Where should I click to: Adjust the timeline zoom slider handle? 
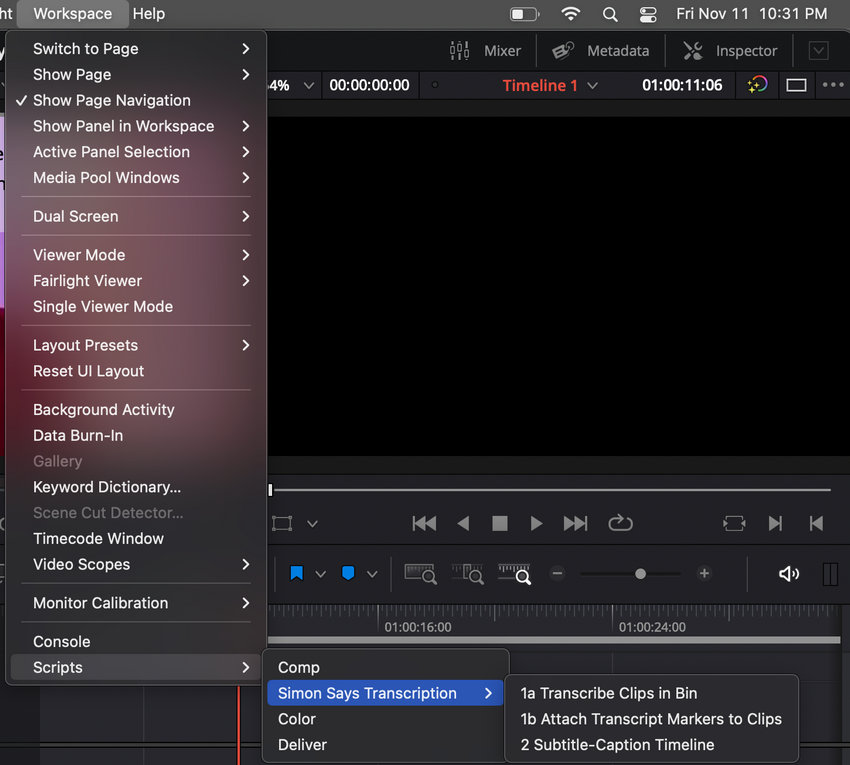tap(640, 574)
